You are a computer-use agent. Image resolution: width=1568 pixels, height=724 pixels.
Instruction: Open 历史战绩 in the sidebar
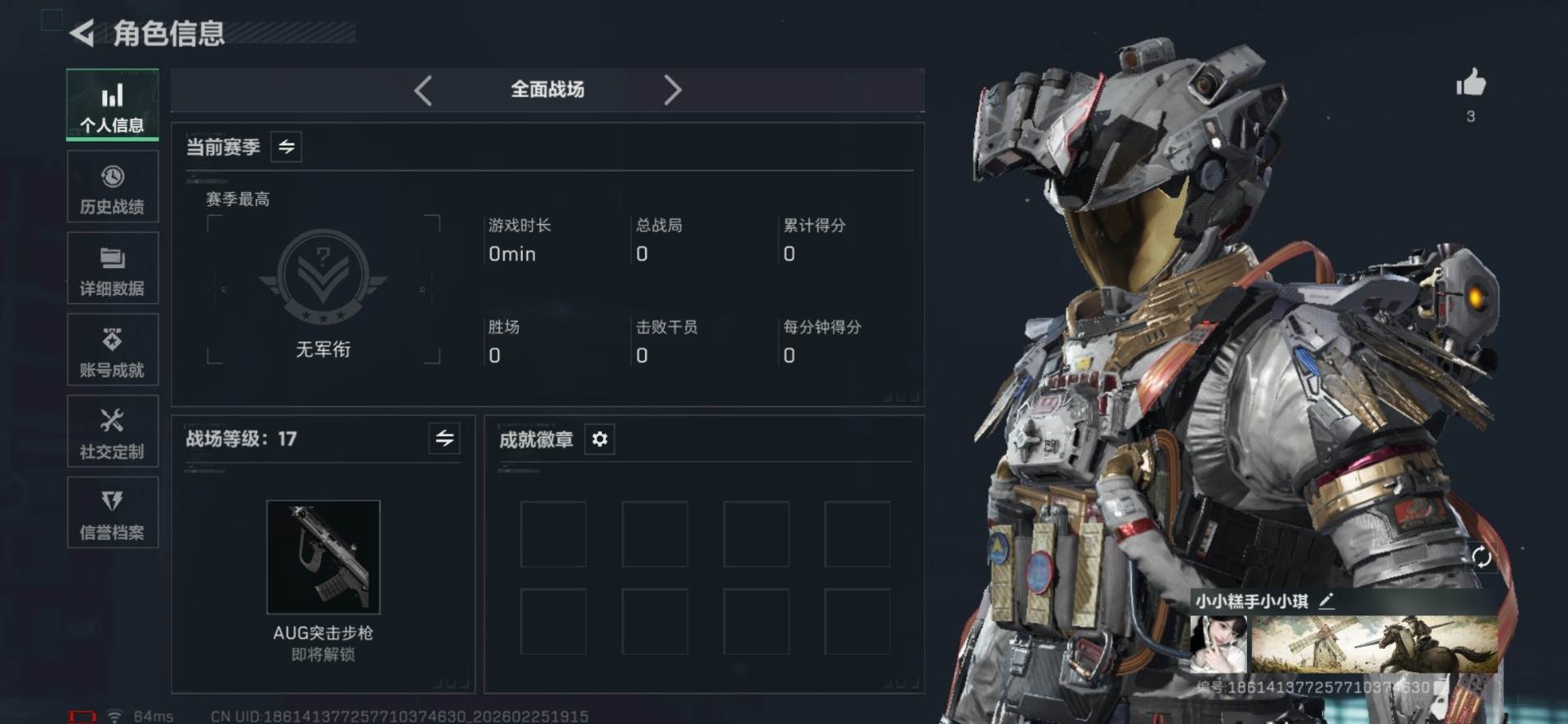[x=113, y=187]
